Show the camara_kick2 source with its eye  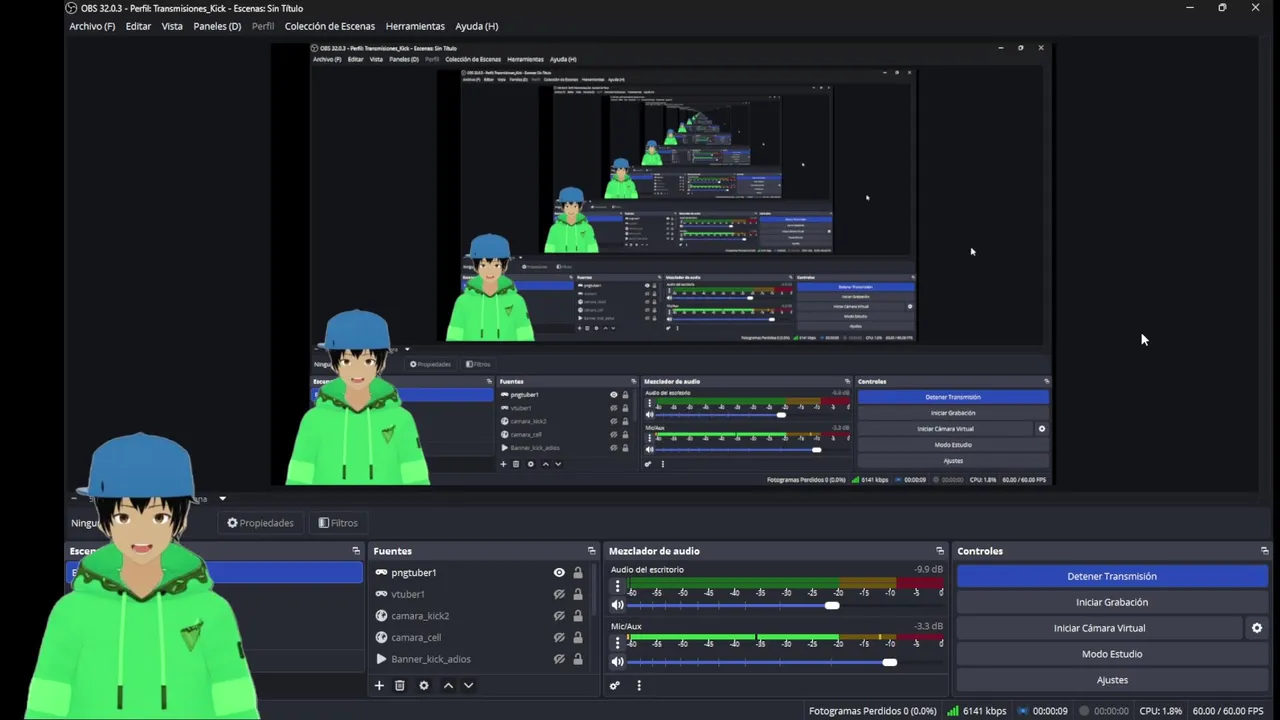[559, 616]
